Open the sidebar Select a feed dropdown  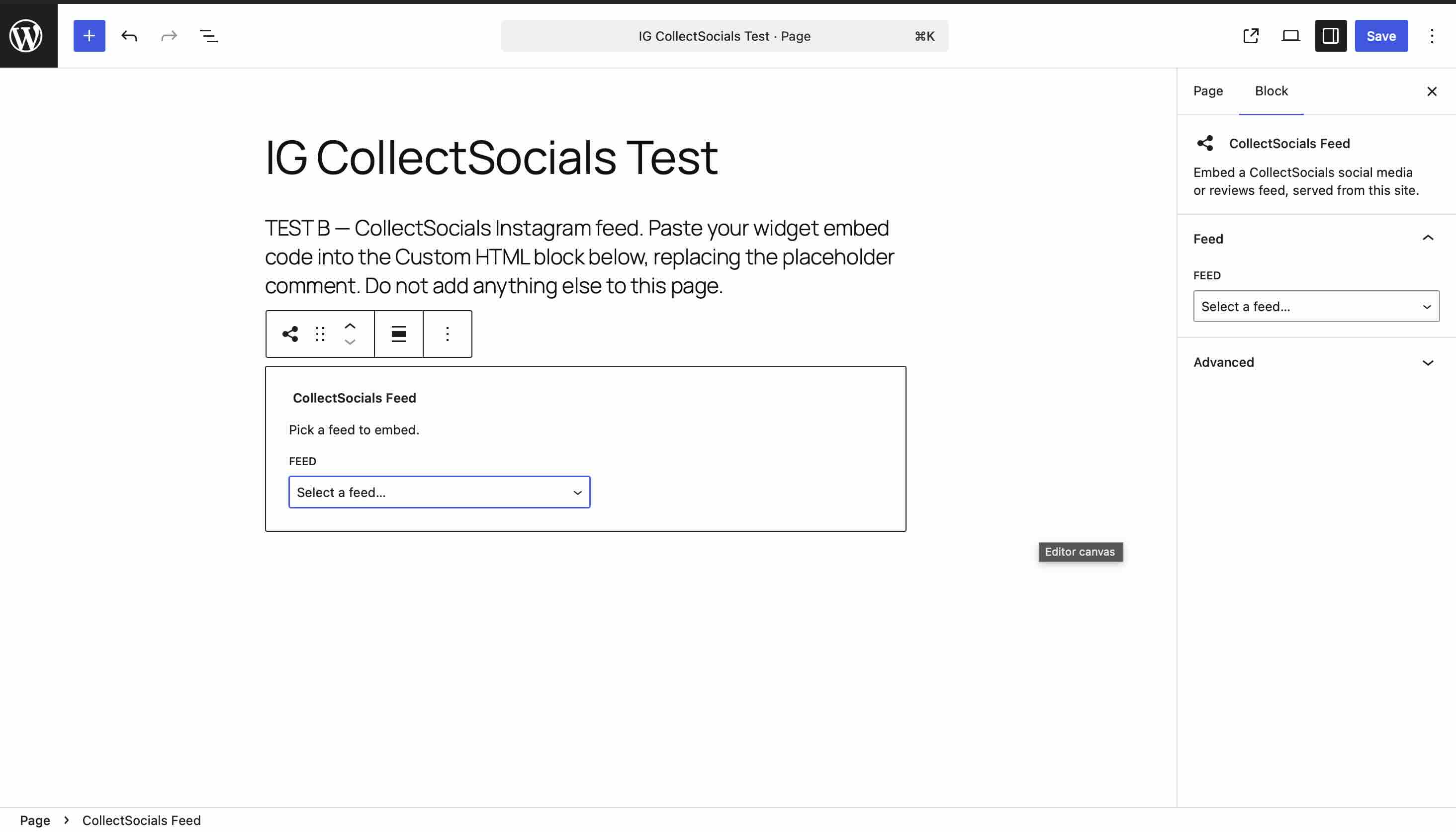(1316, 306)
